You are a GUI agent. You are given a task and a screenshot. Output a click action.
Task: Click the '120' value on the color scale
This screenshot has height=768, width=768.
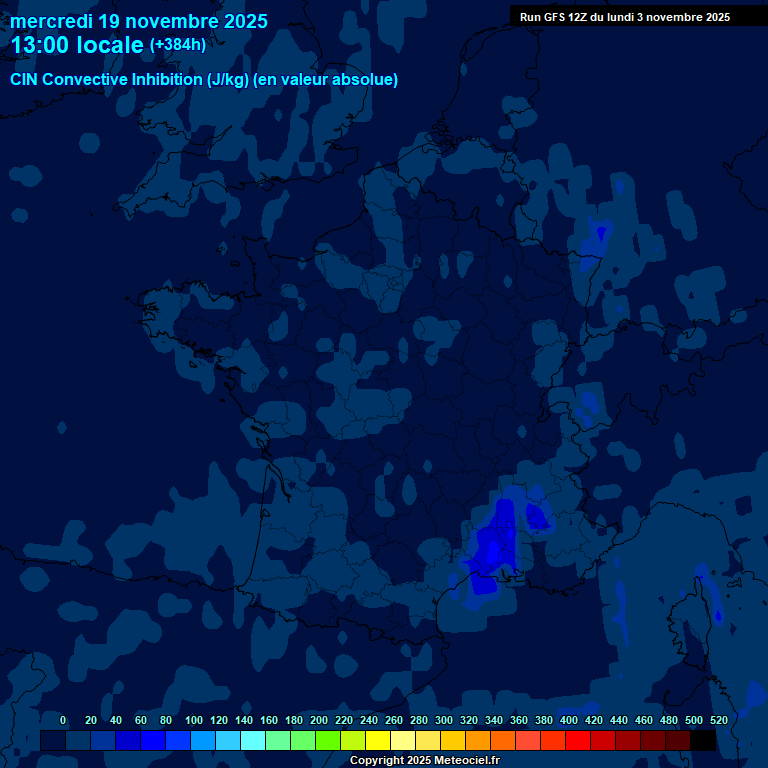point(218,720)
